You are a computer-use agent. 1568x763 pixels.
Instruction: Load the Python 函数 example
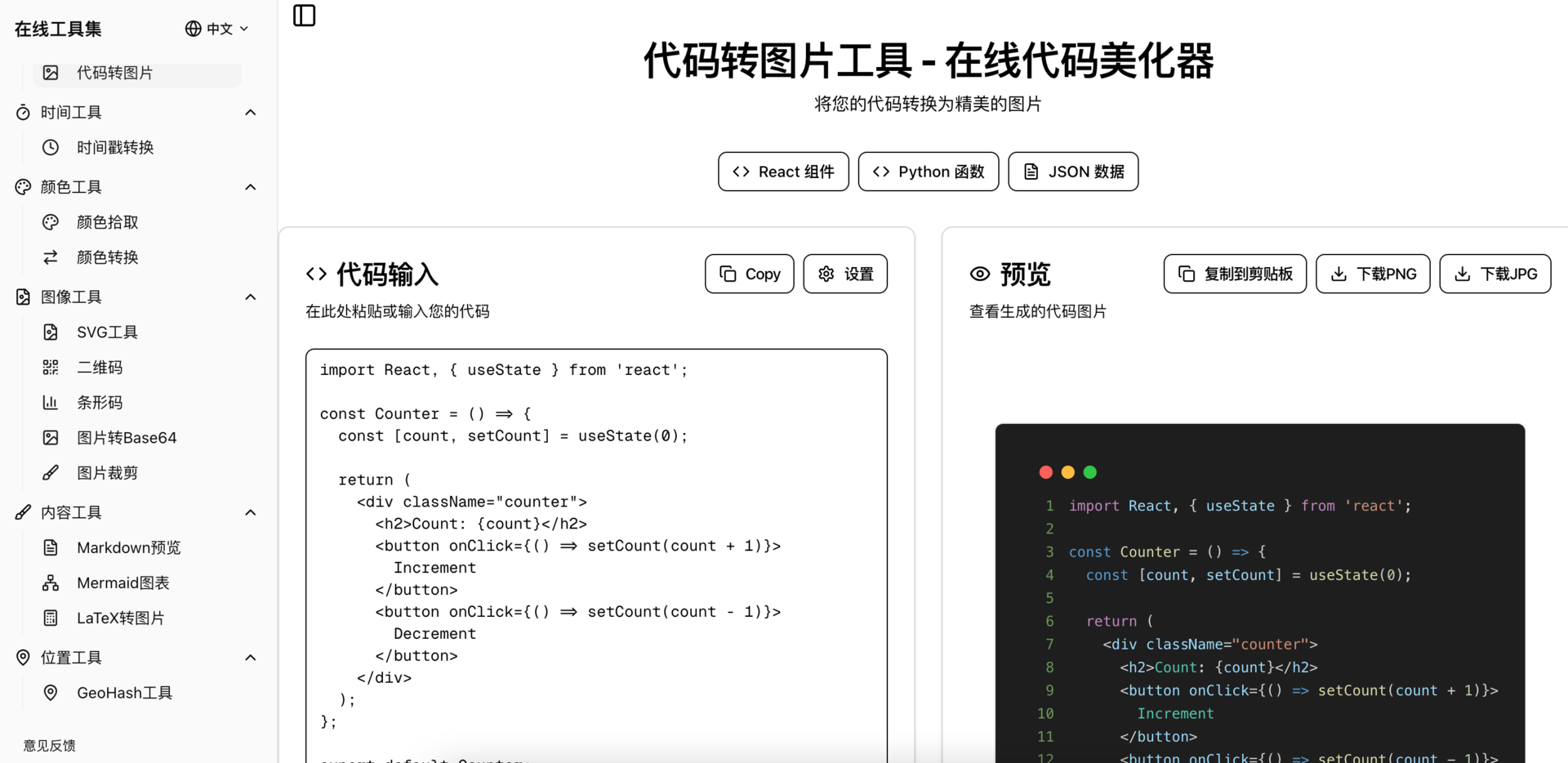coord(928,172)
